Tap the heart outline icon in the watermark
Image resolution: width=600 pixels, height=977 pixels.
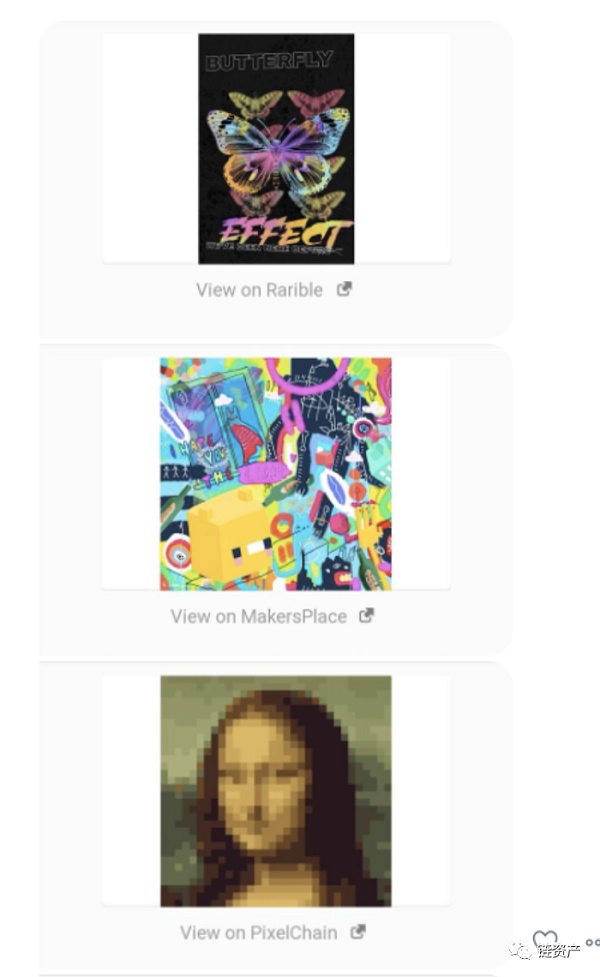click(x=545, y=940)
